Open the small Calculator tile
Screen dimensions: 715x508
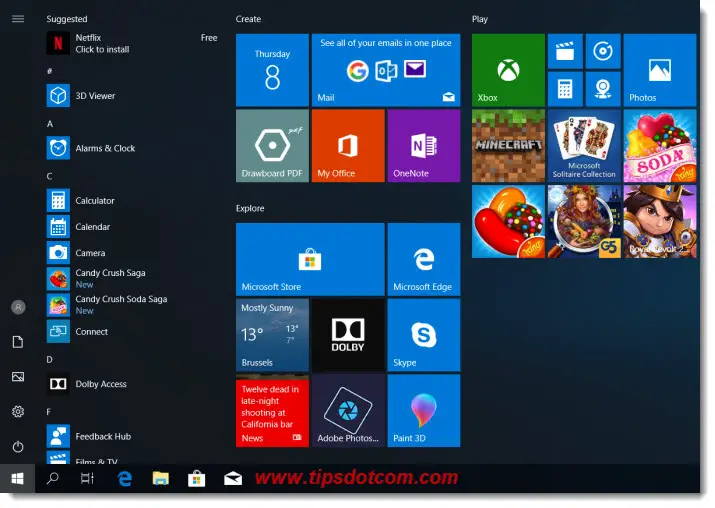565,89
